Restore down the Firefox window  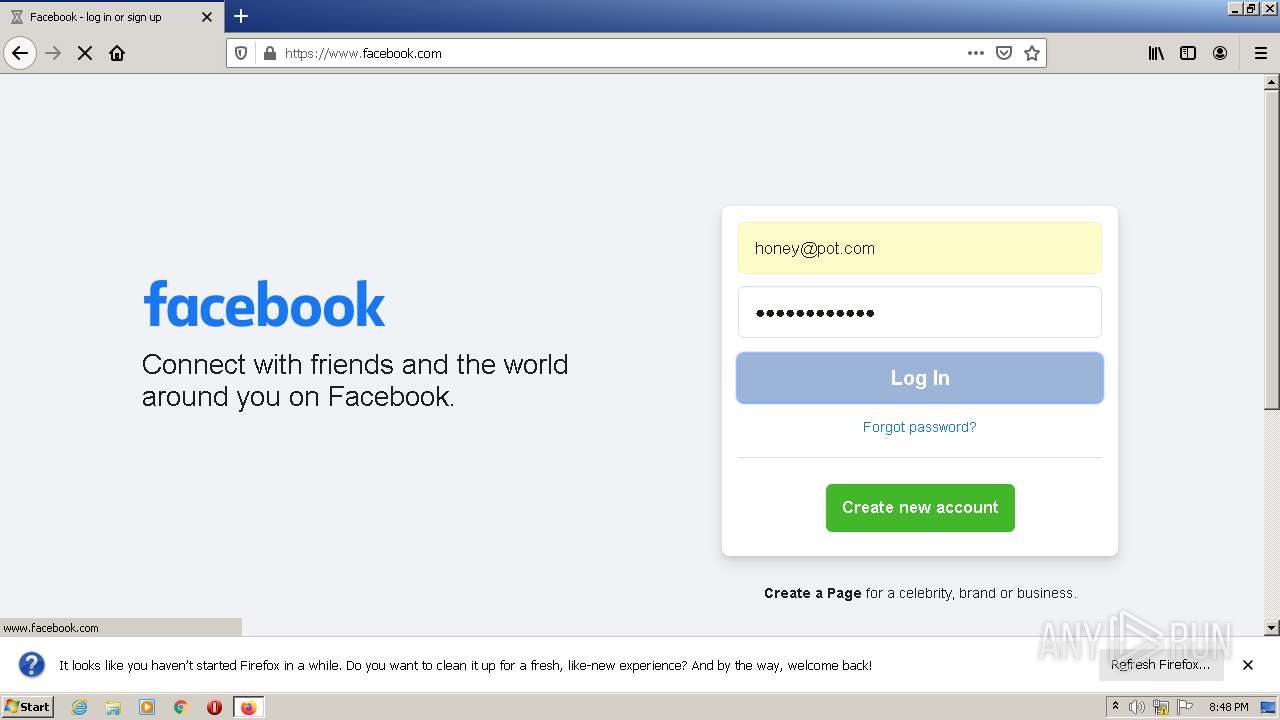pyautogui.click(x=1250, y=8)
